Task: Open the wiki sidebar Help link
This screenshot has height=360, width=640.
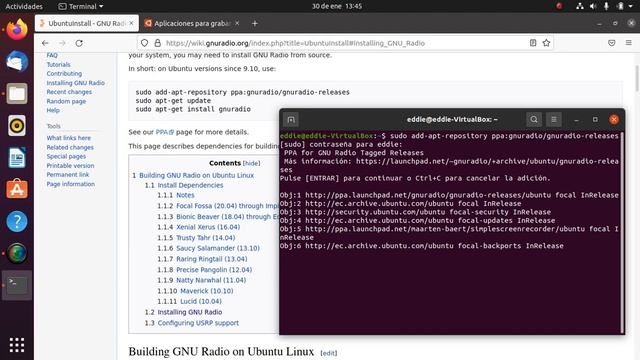Action: 53,110
